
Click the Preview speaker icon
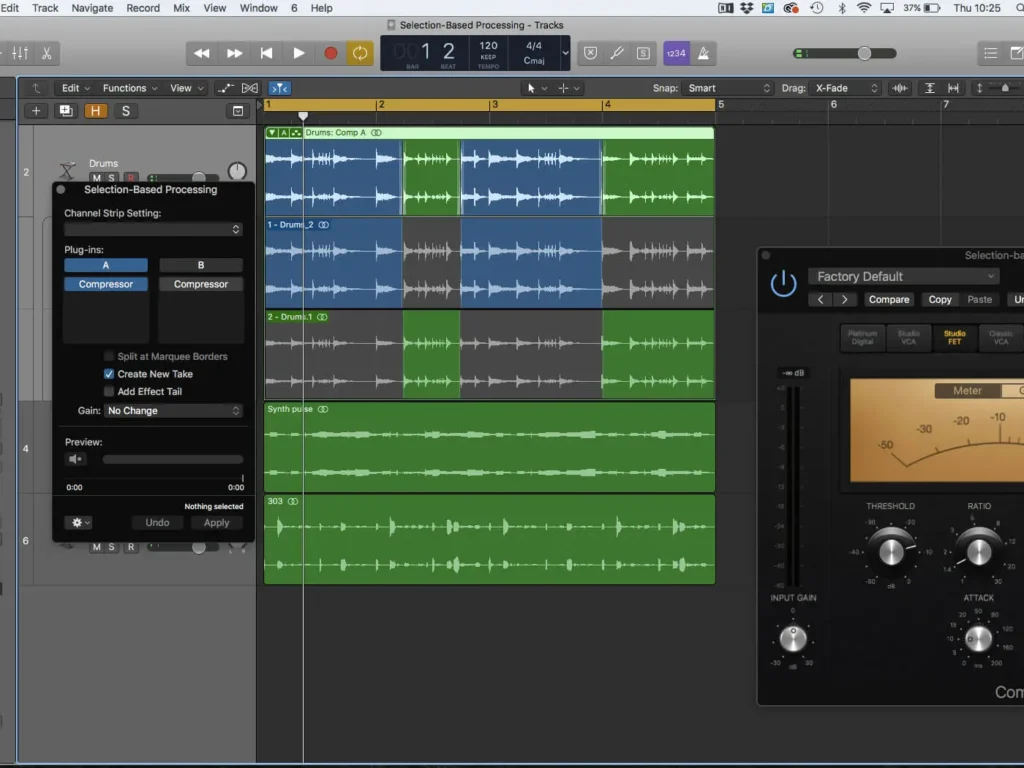point(75,459)
